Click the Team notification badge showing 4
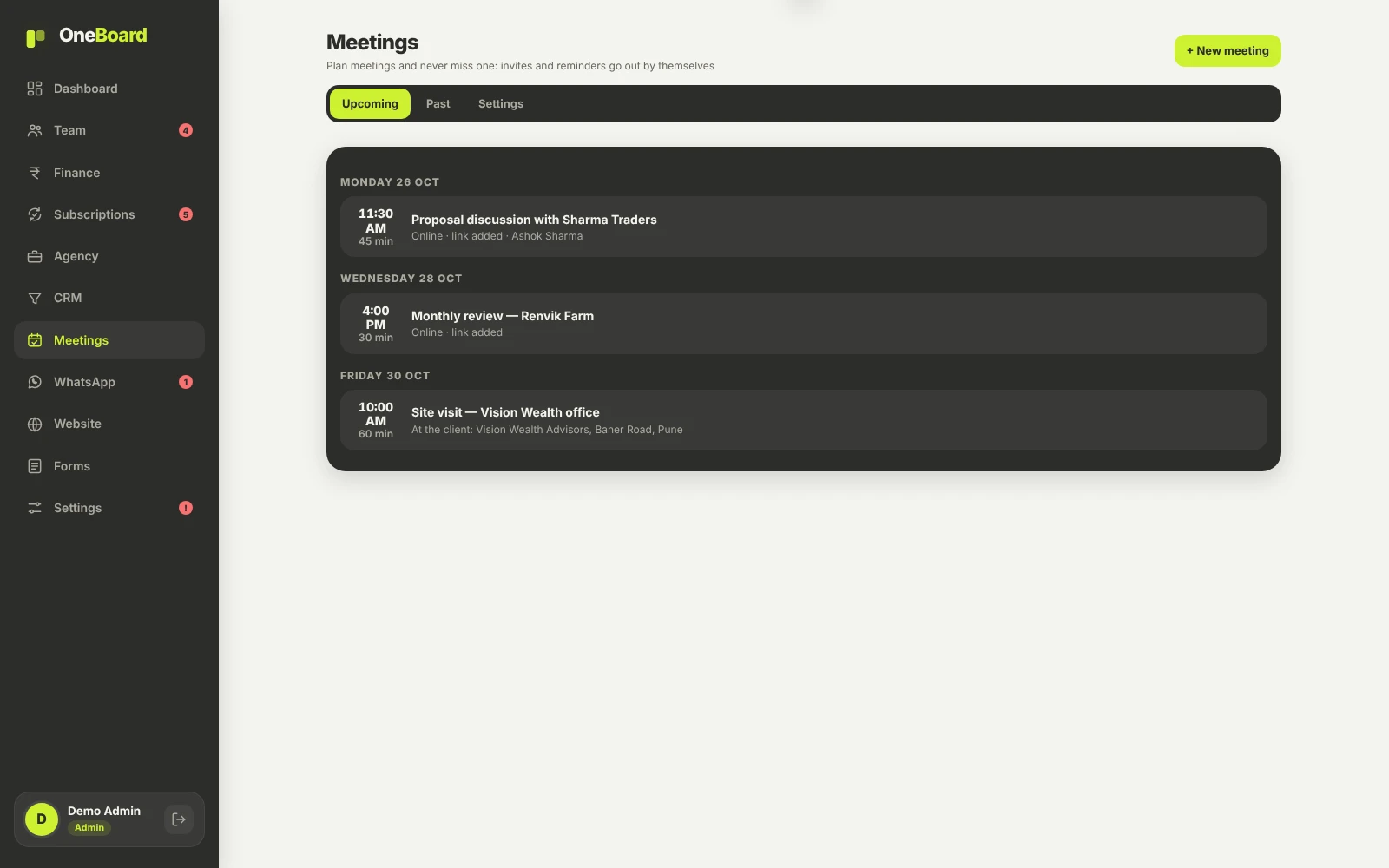 tap(186, 130)
